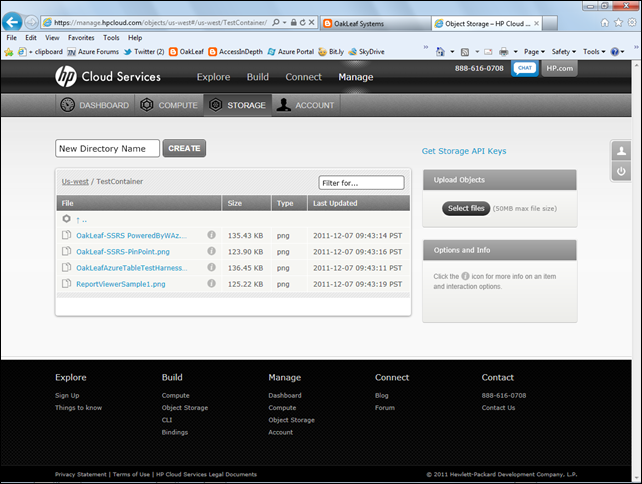Image resolution: width=642 pixels, height=484 pixels.
Task: Open the Help menu
Action: [135, 38]
